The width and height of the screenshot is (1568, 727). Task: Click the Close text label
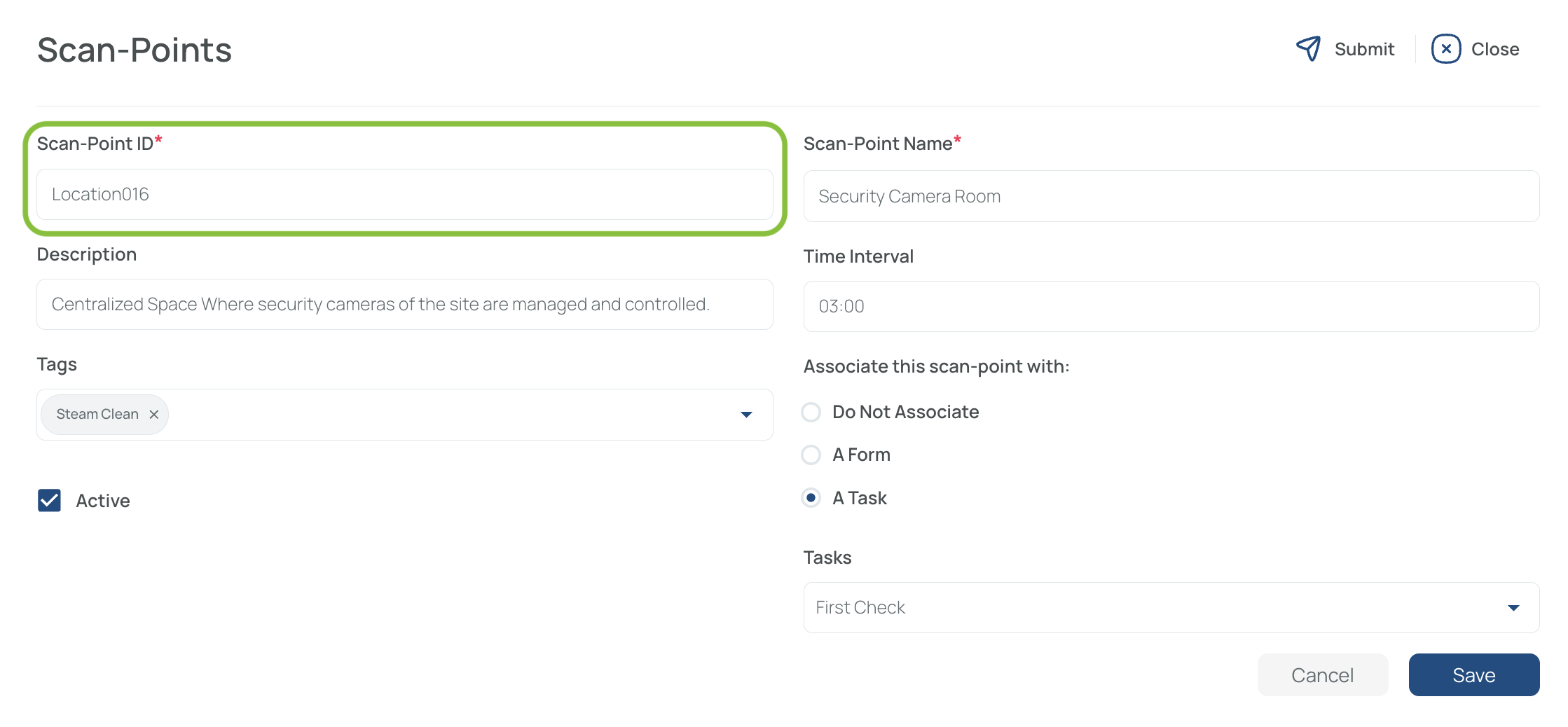(1495, 49)
